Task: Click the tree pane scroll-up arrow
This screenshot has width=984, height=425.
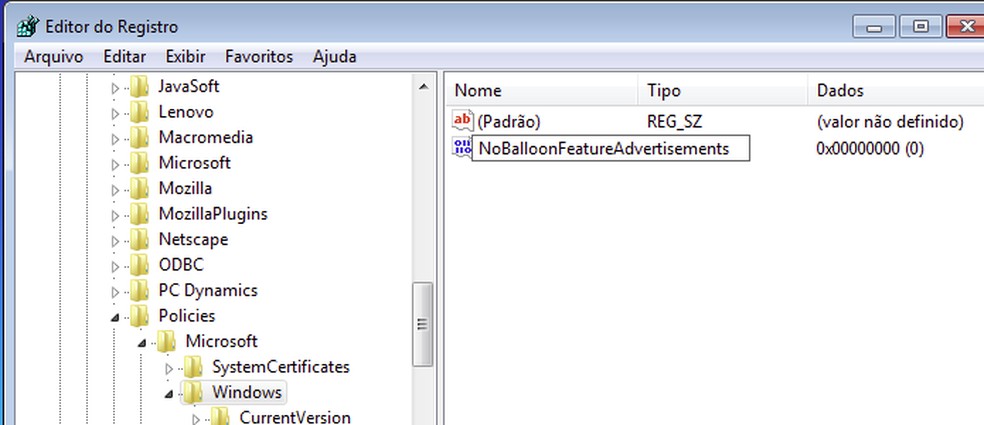Action: (422, 86)
